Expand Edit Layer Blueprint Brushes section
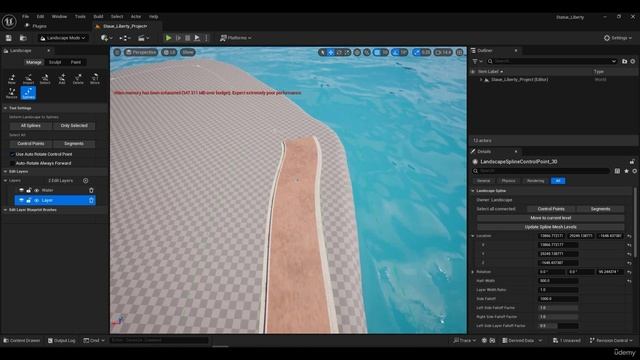640x360 pixels. tap(5, 210)
